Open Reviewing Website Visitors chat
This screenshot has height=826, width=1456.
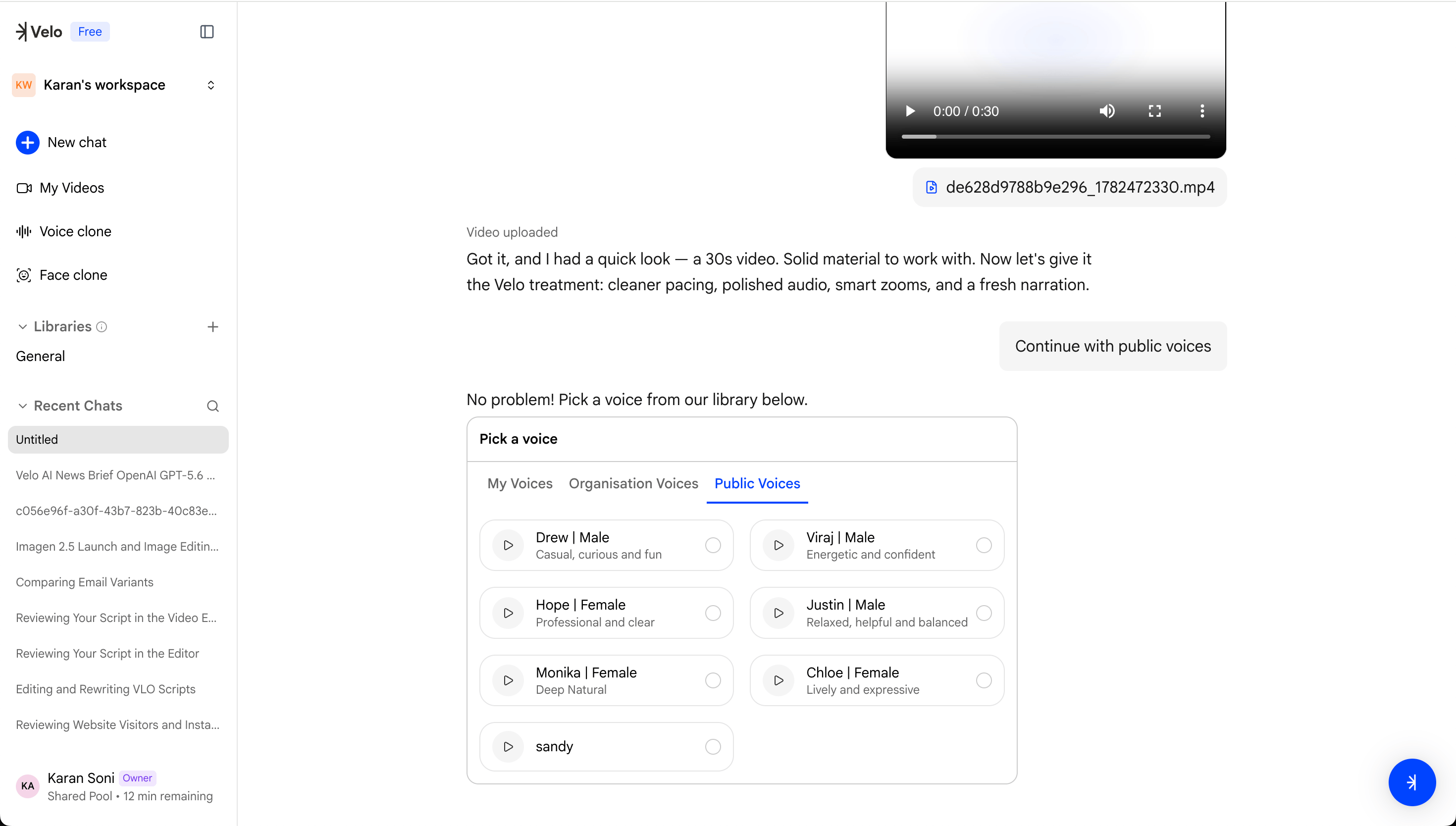pyautogui.click(x=118, y=725)
